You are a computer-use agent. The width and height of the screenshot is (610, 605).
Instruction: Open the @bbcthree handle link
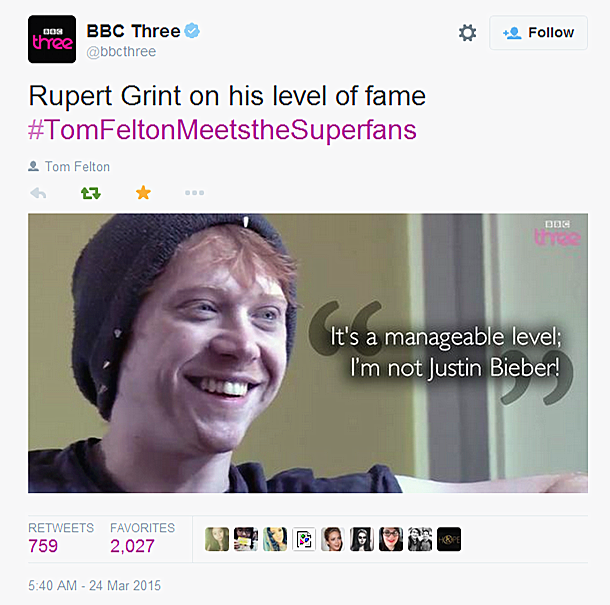click(121, 52)
